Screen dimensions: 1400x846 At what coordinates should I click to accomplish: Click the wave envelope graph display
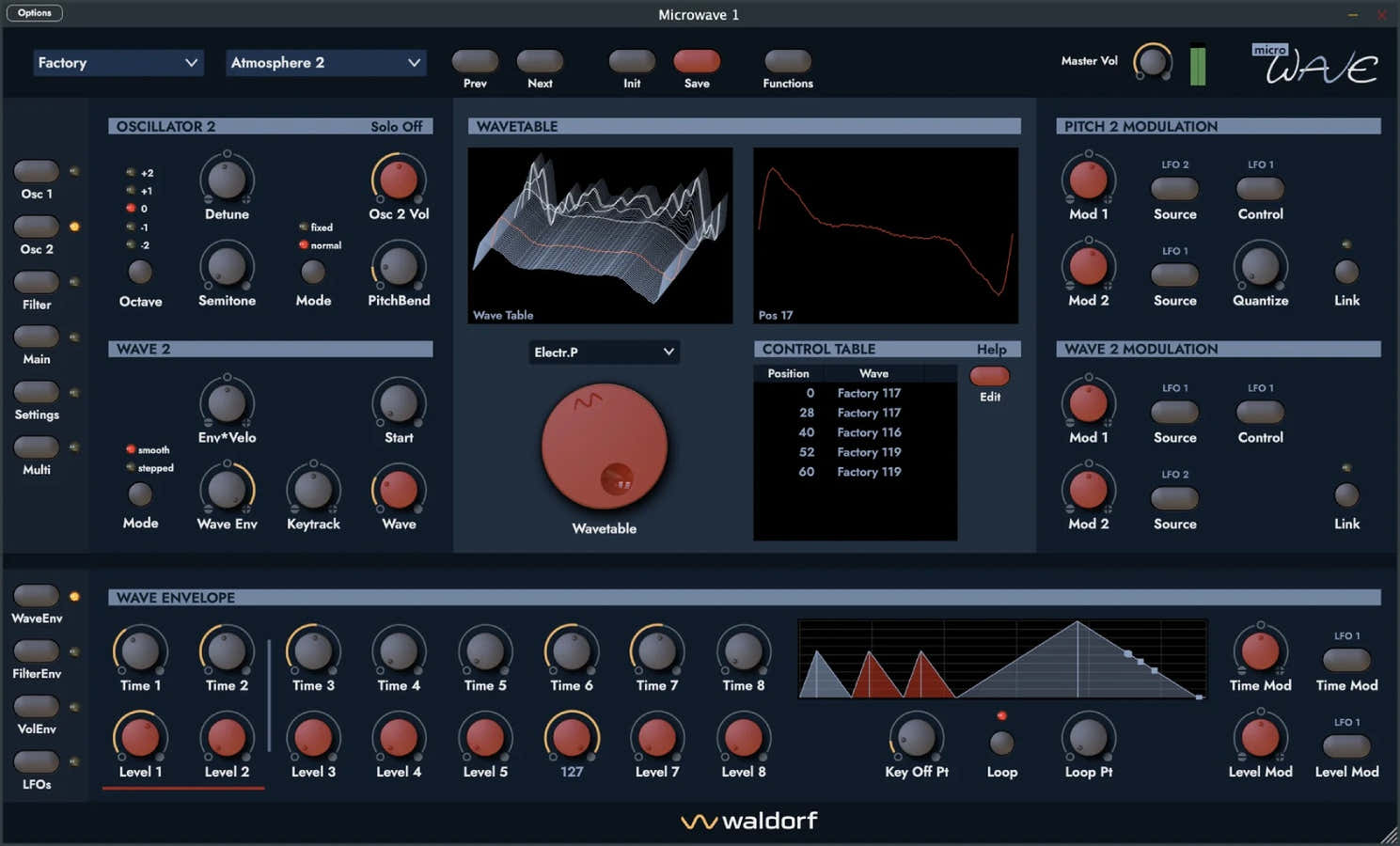point(1002,659)
